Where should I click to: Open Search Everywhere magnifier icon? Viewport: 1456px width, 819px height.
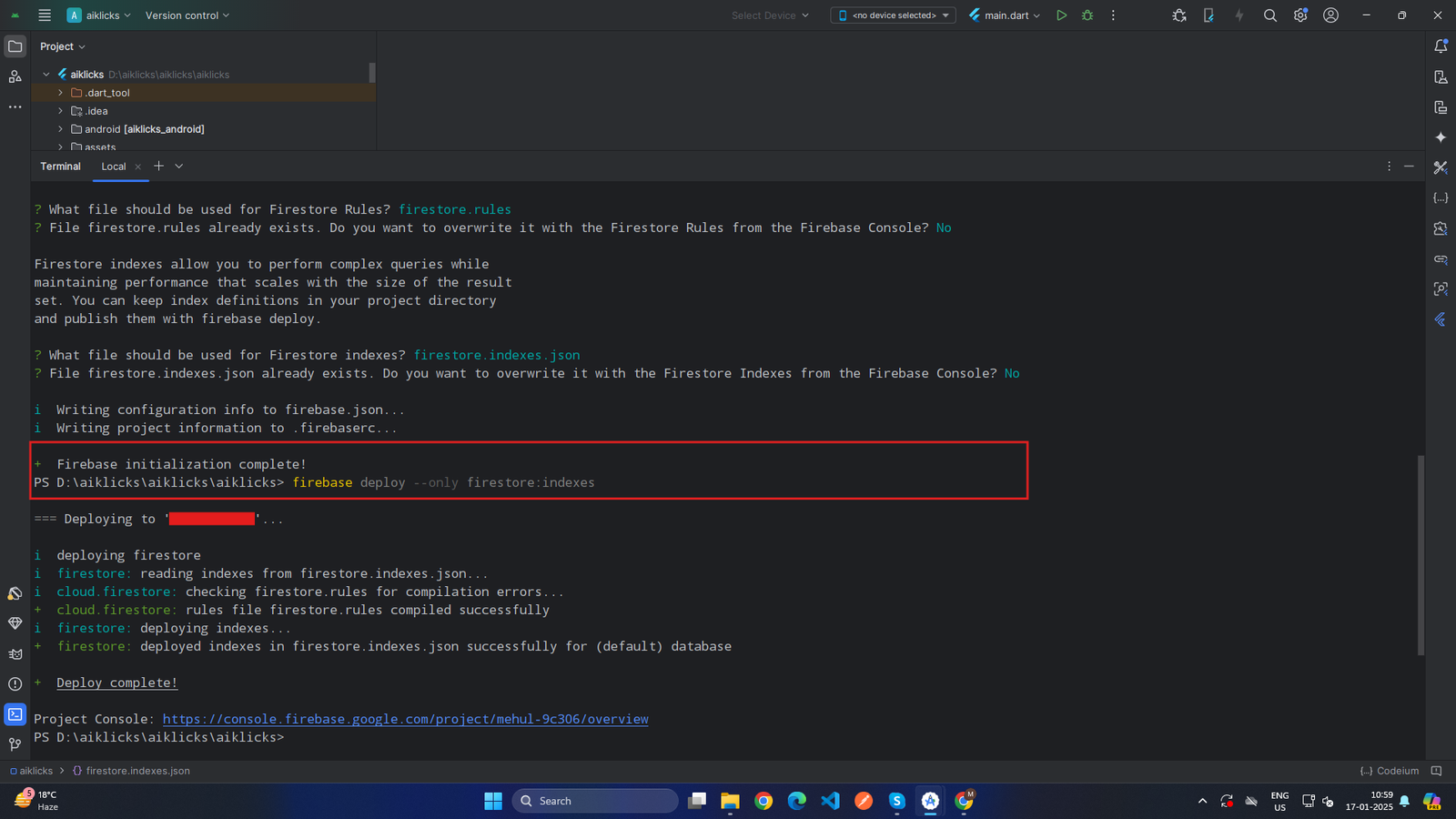1270,15
